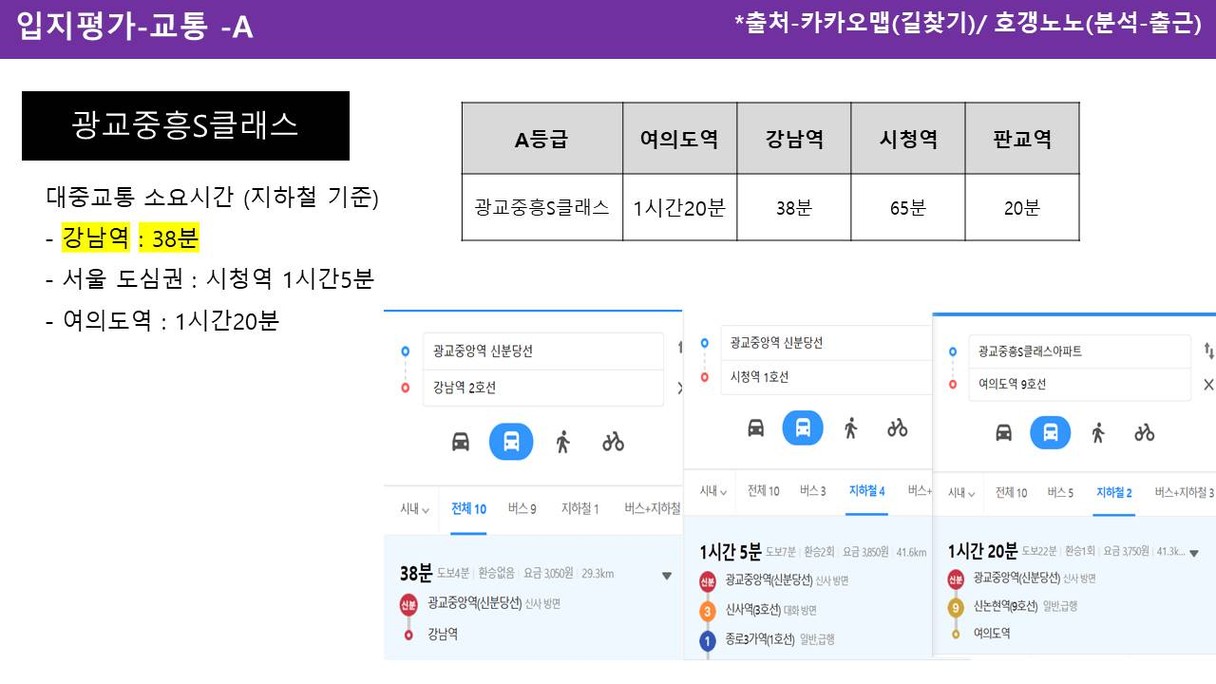The image size is (1216, 684).
Task: Click table cell 1시간20분
Action: click(679, 208)
